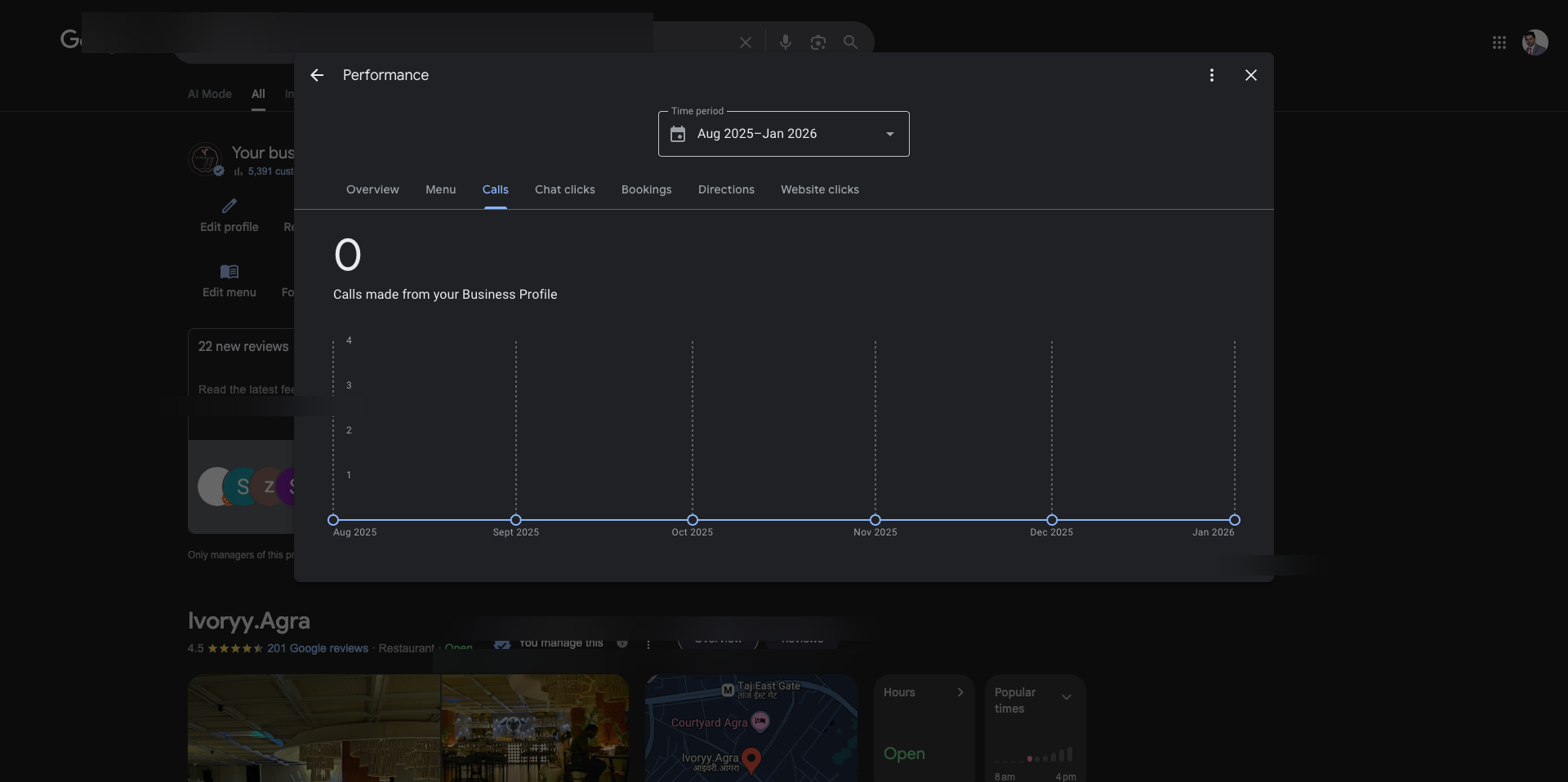The height and width of the screenshot is (782, 1568).
Task: Open the business more options dots
Action: [648, 644]
